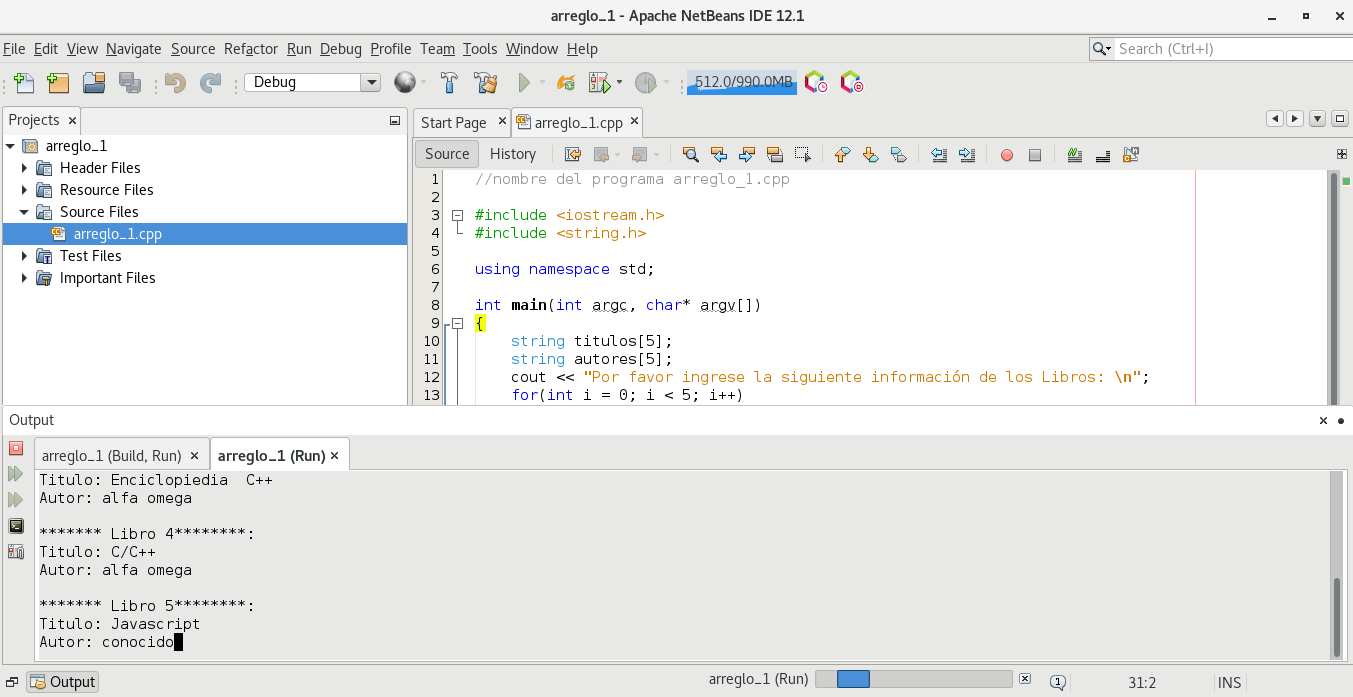Open terminal icon in Output sidebar
This screenshot has height=697, width=1353.
click(16, 526)
